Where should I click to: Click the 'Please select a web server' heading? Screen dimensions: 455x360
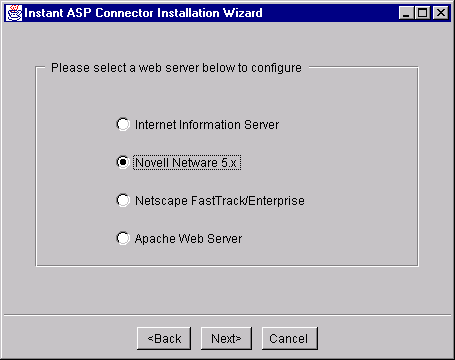pyautogui.click(x=176, y=68)
